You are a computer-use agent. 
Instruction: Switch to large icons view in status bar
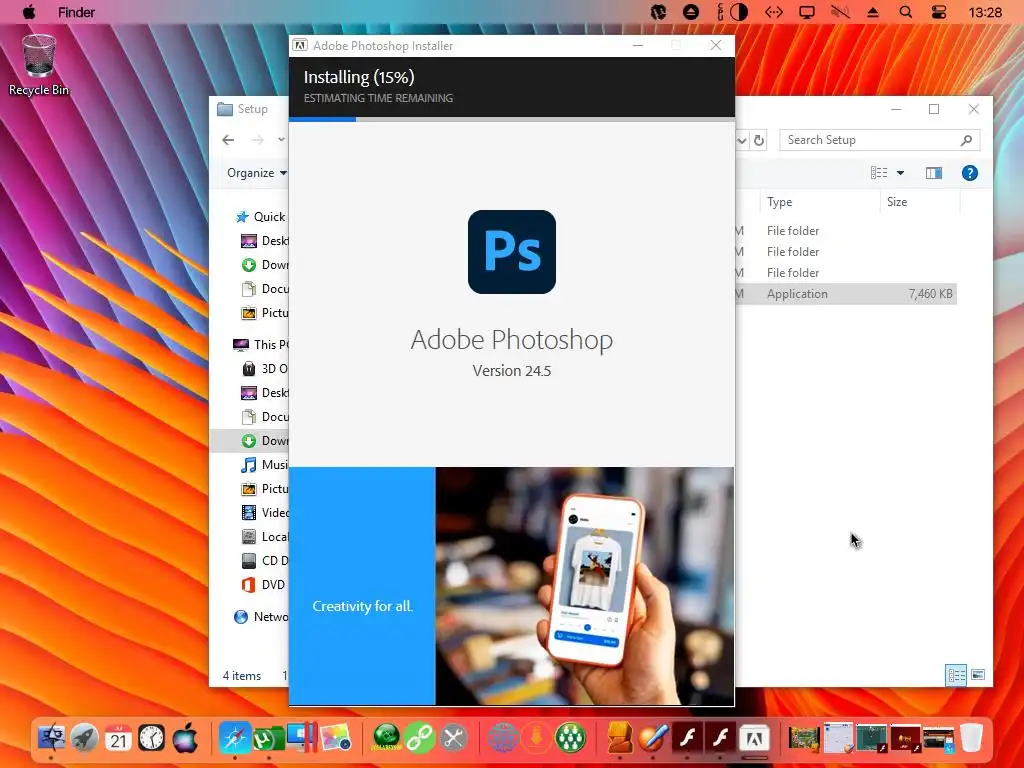pyautogui.click(x=978, y=675)
